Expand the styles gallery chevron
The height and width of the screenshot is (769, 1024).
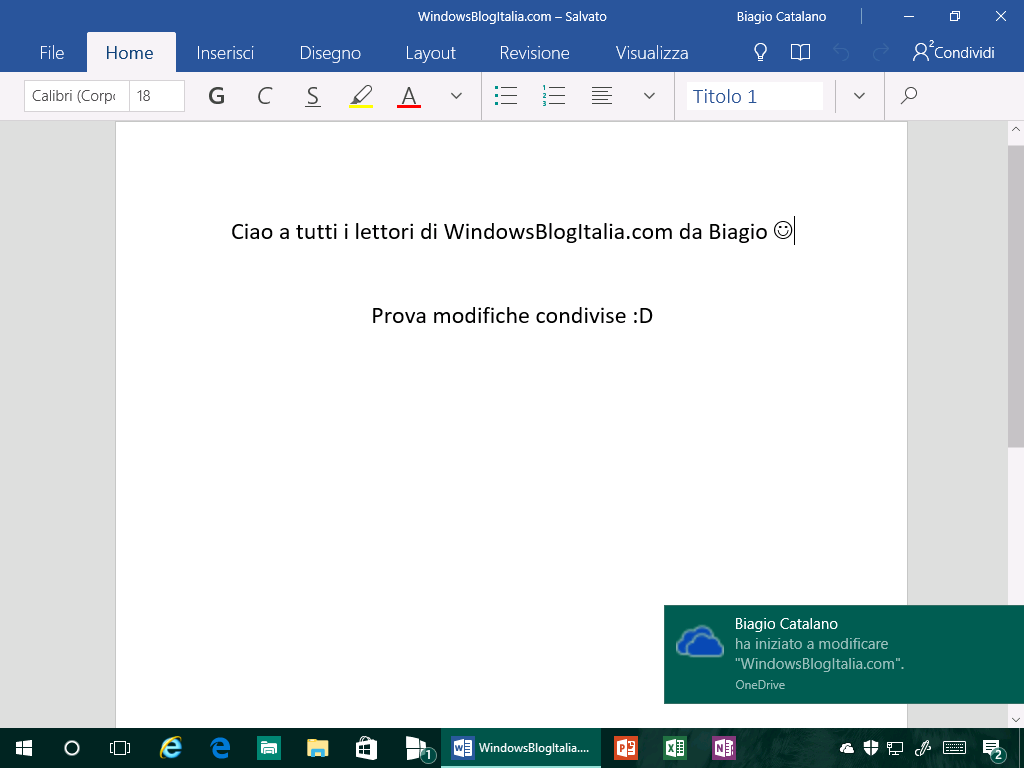[x=859, y=96]
